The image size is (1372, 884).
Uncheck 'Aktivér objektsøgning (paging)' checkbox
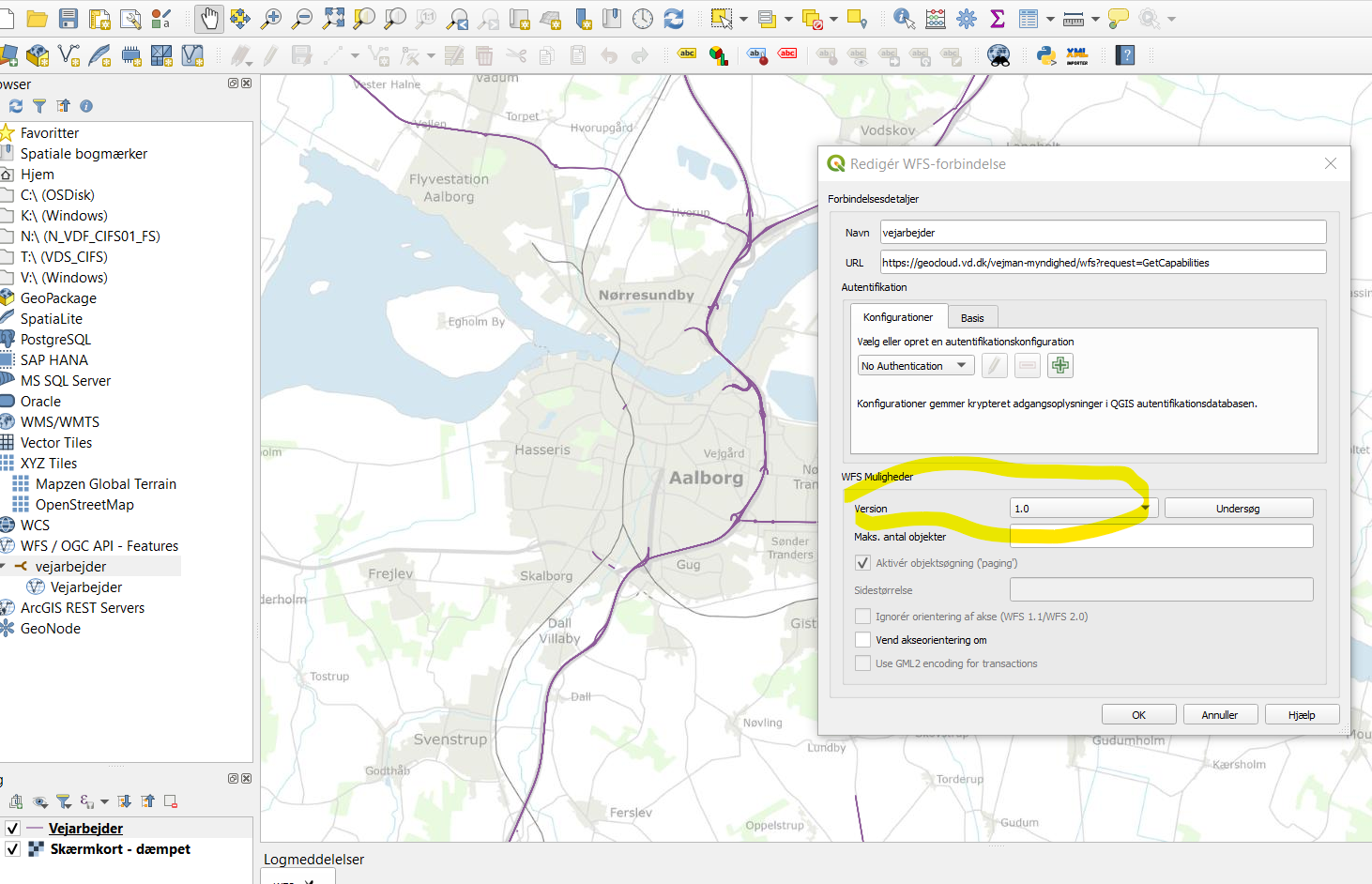coord(862,563)
